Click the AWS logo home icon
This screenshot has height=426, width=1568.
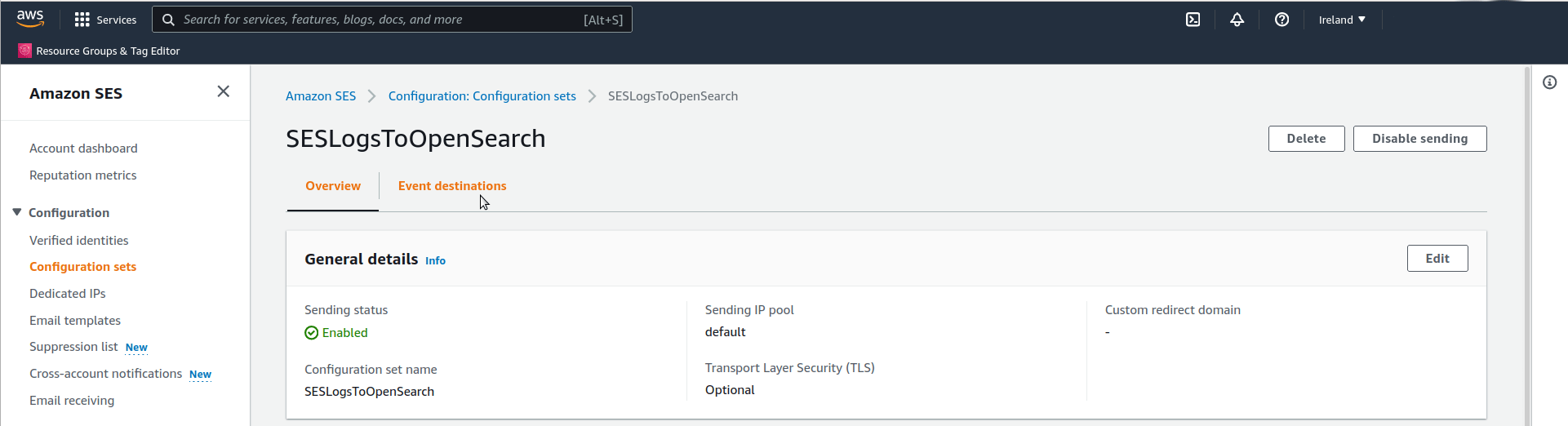pos(30,19)
